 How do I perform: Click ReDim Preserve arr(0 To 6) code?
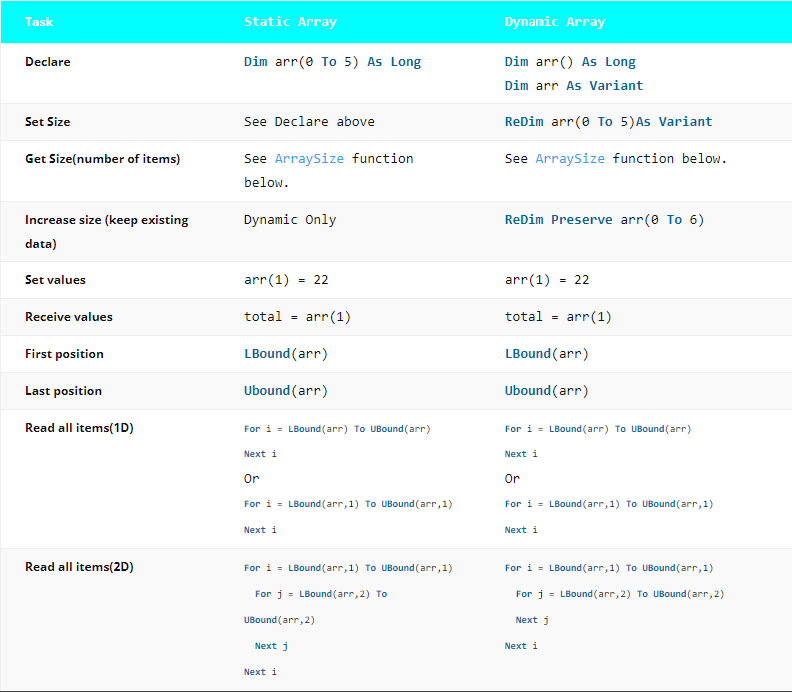pyautogui.click(x=605, y=220)
